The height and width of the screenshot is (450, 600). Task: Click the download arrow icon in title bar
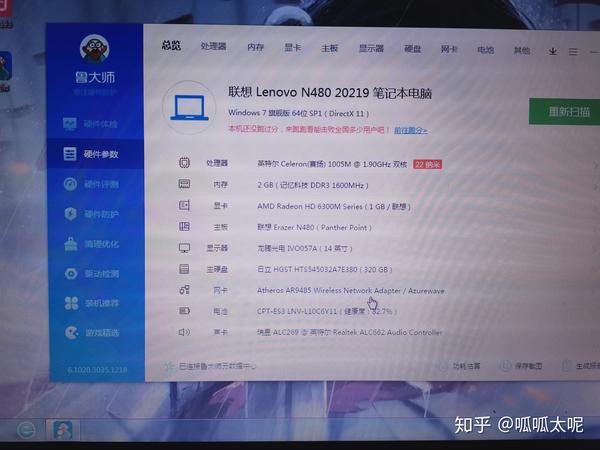pyautogui.click(x=553, y=51)
